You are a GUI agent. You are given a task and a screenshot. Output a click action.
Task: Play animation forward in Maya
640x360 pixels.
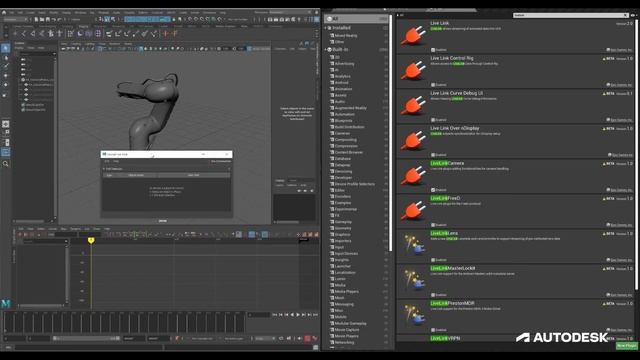click(298, 315)
